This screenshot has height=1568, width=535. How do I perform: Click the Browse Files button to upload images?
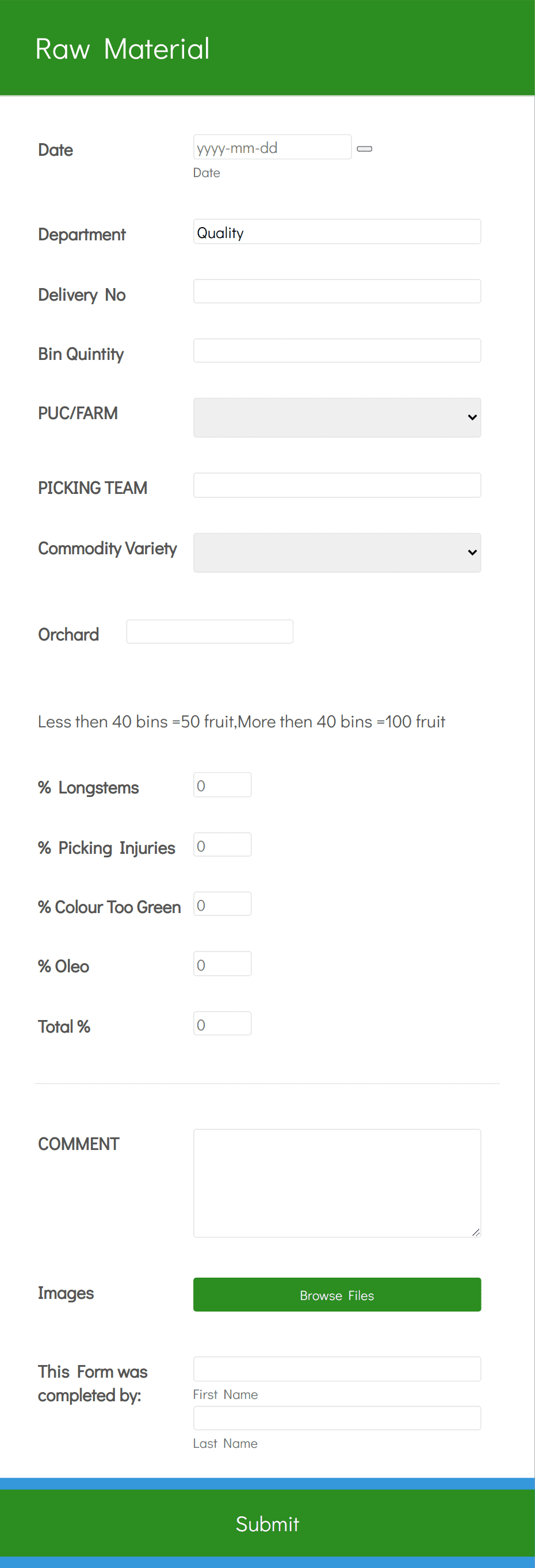coord(337,1295)
